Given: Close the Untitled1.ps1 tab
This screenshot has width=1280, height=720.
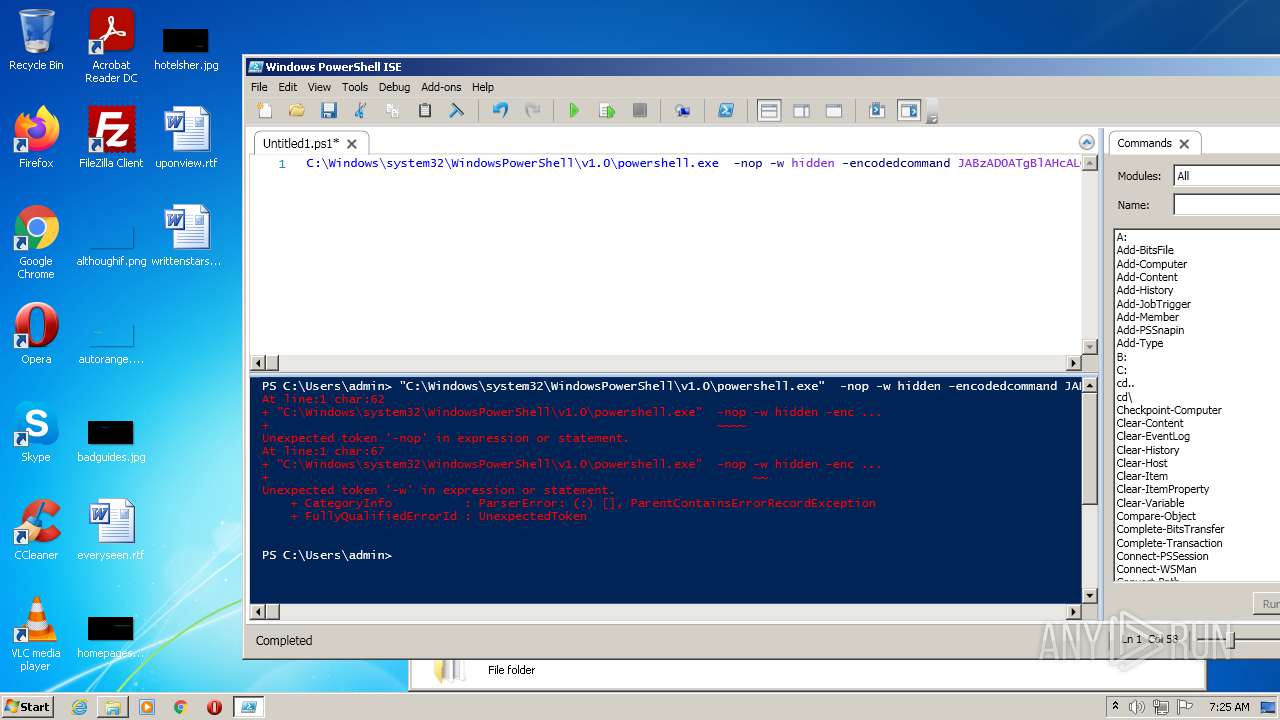Looking at the screenshot, I should [352, 144].
